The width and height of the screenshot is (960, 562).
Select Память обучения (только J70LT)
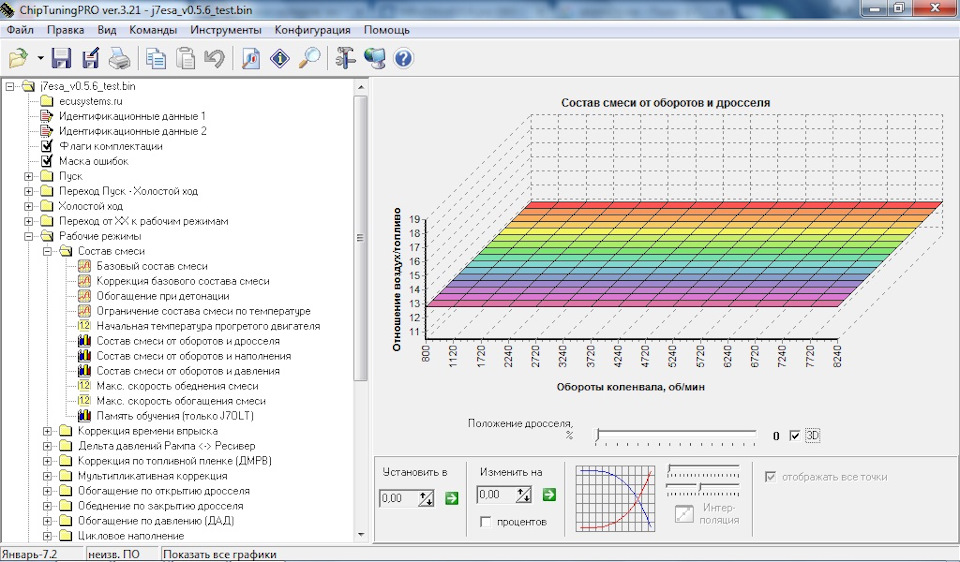pos(175,416)
